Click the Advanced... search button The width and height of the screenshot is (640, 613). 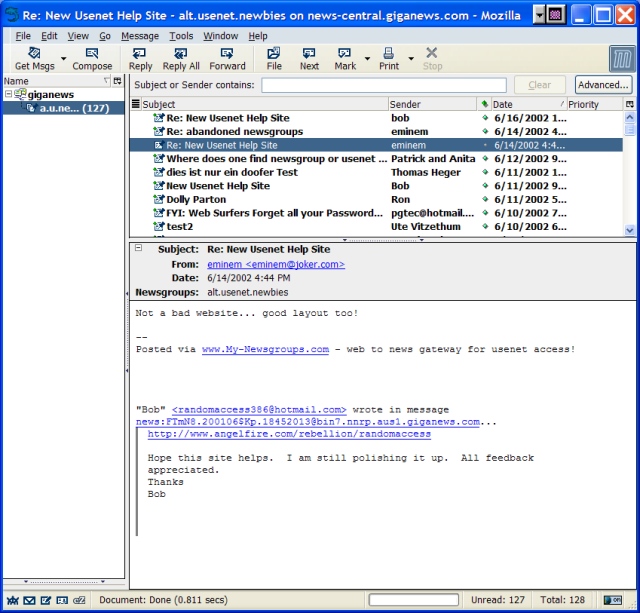pos(603,85)
